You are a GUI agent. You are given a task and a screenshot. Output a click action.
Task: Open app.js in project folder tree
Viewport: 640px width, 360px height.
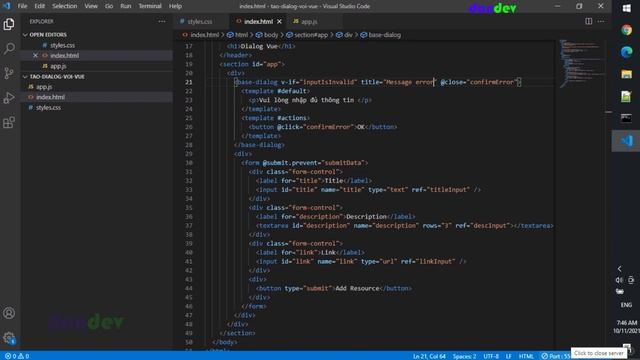point(44,87)
